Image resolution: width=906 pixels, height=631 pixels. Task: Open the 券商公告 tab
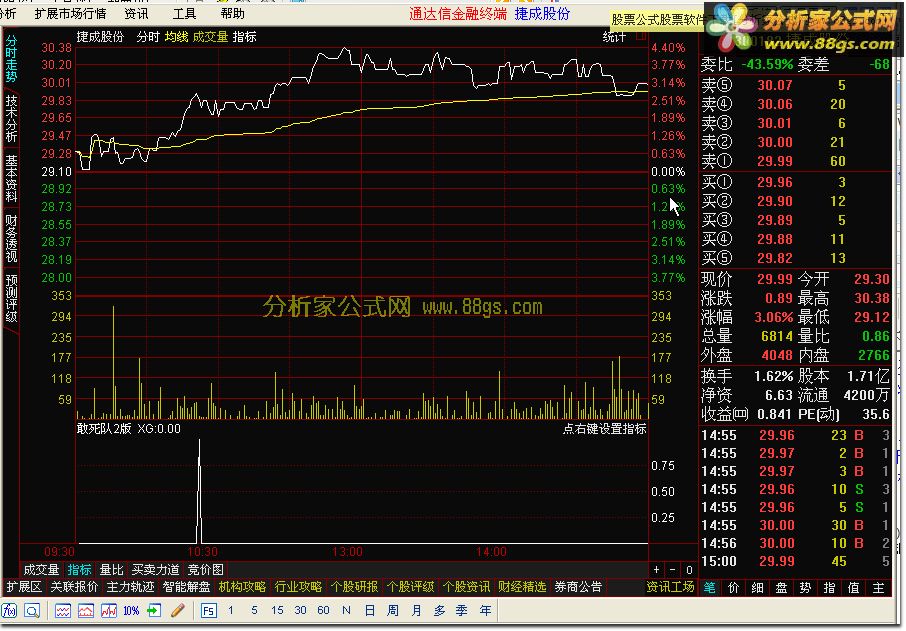tap(578, 587)
